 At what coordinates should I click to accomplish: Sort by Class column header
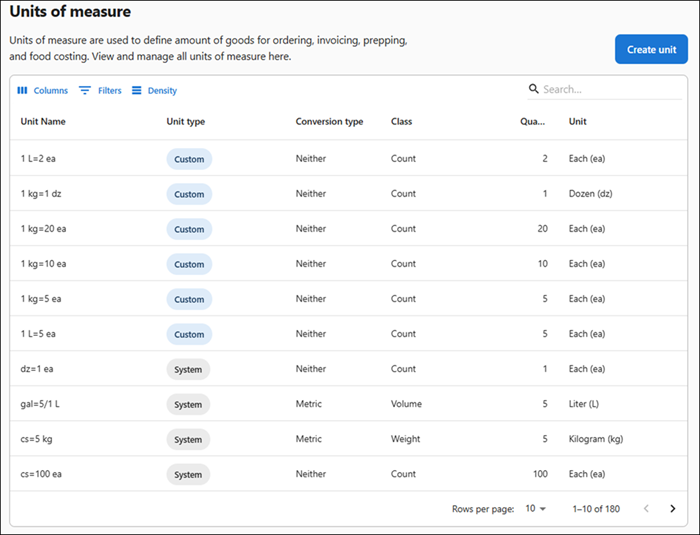point(401,121)
